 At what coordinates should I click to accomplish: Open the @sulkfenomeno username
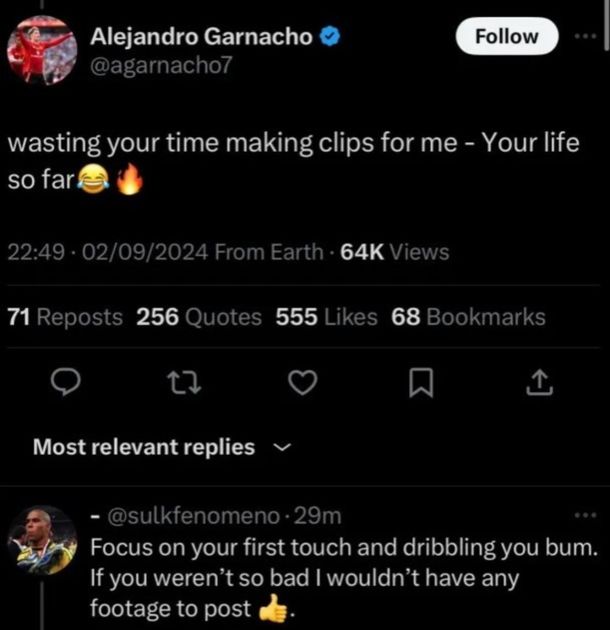(193, 516)
